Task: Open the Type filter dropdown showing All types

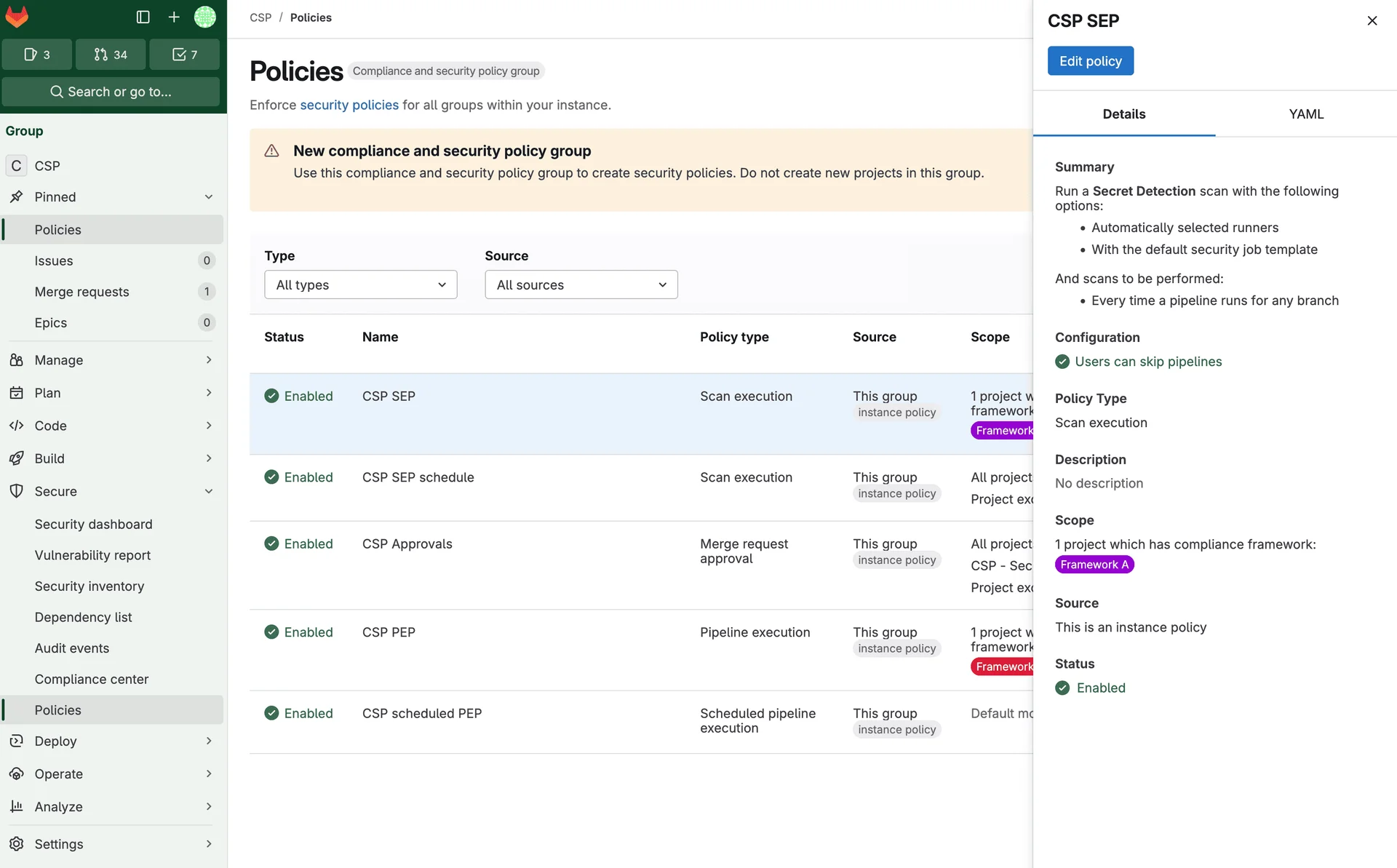Action: click(x=360, y=284)
